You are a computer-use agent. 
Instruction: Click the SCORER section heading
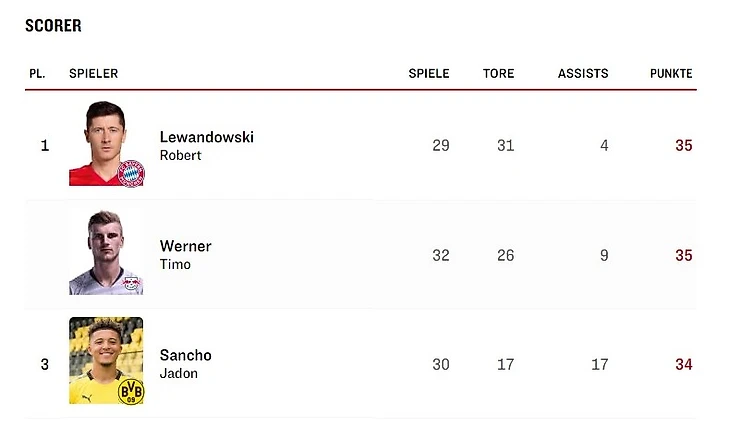pos(53,26)
